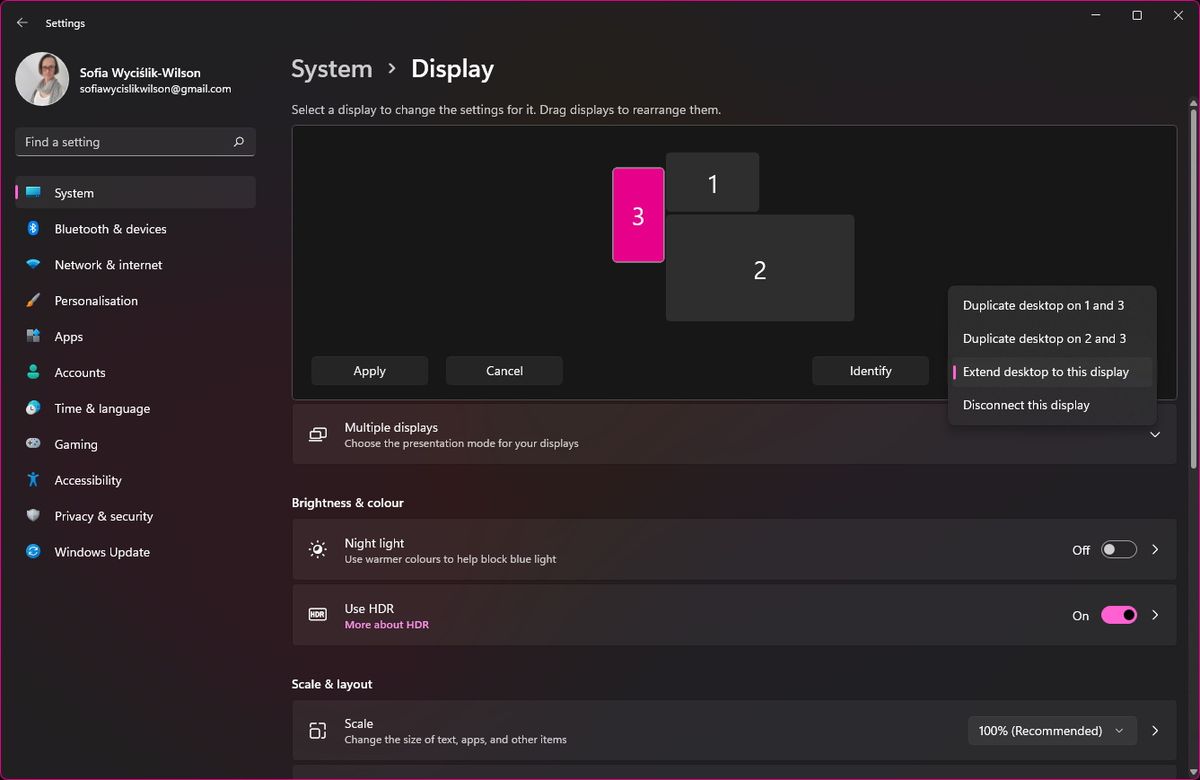Screen dimensions: 1200x780
Task: Click the back arrow at top left
Action: (22, 22)
